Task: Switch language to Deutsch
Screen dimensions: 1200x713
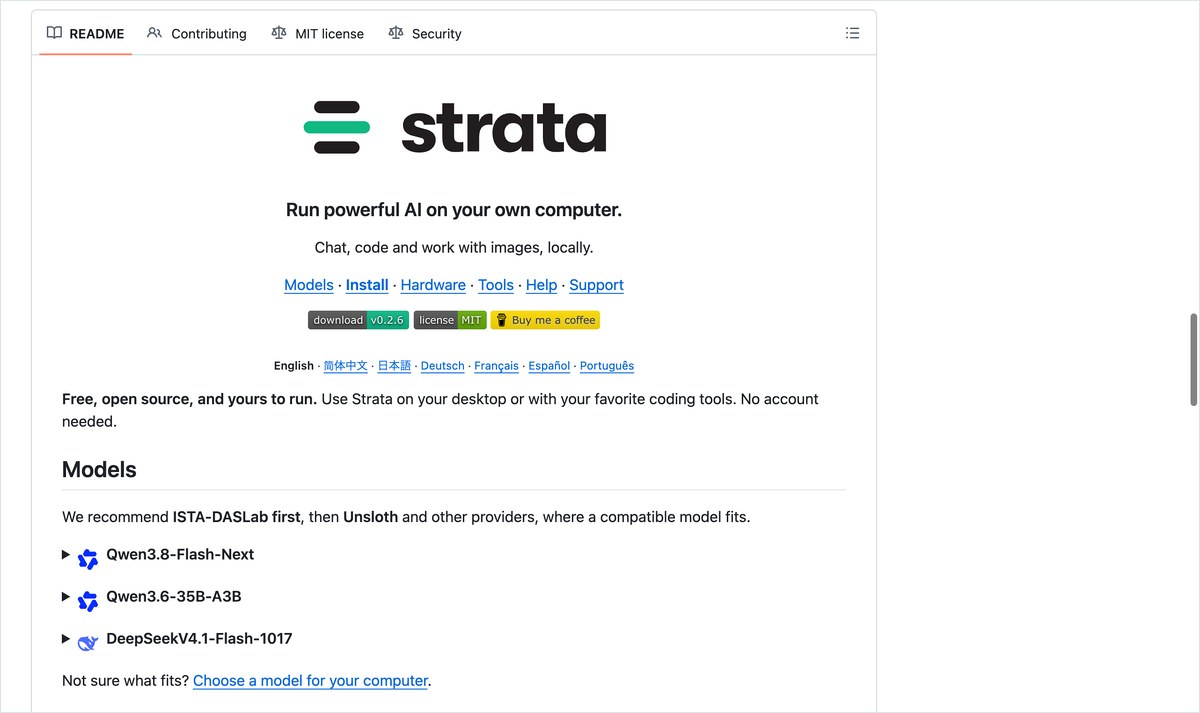Action: pos(443,366)
